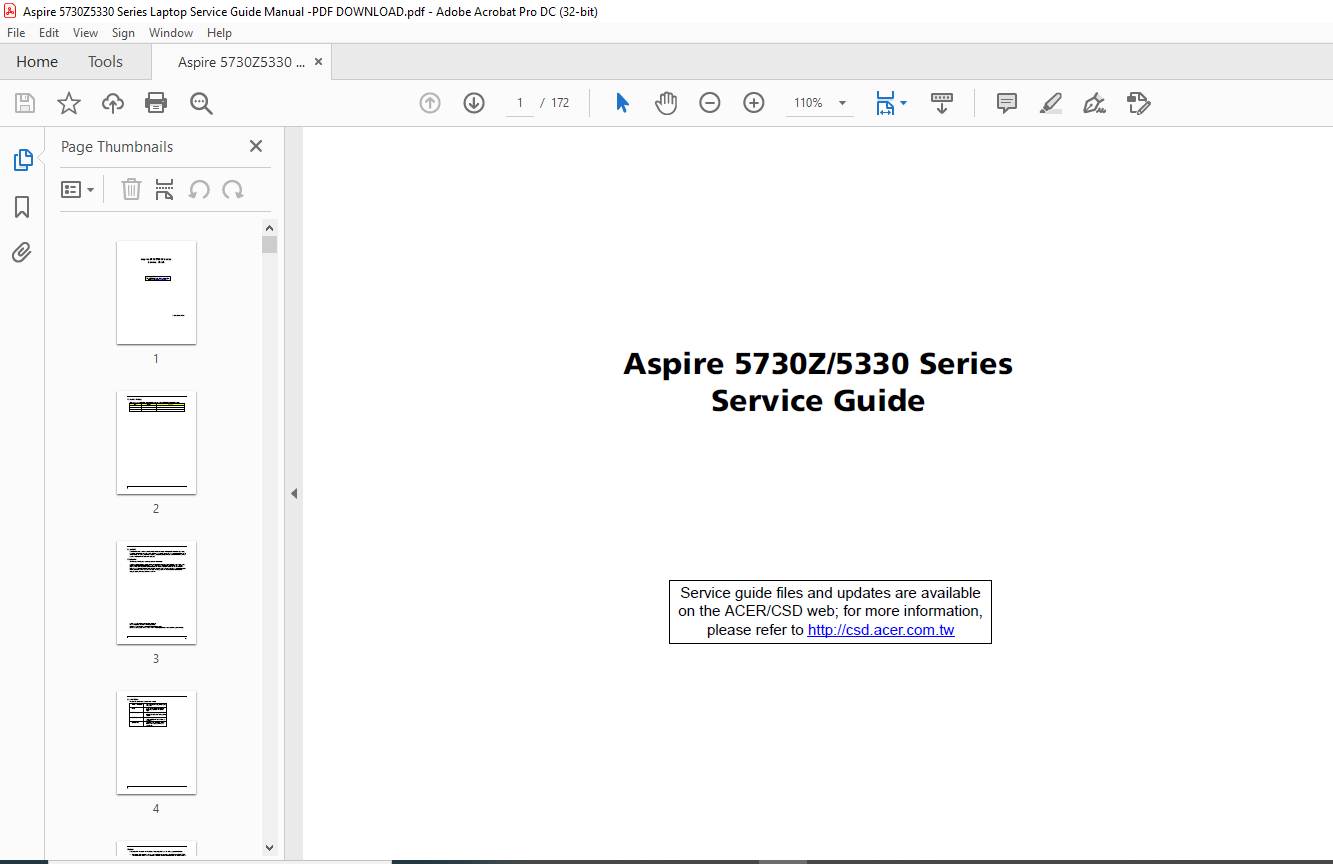Select the Highlight text tool
Viewport: 1333px width, 864px height.
1051,103
